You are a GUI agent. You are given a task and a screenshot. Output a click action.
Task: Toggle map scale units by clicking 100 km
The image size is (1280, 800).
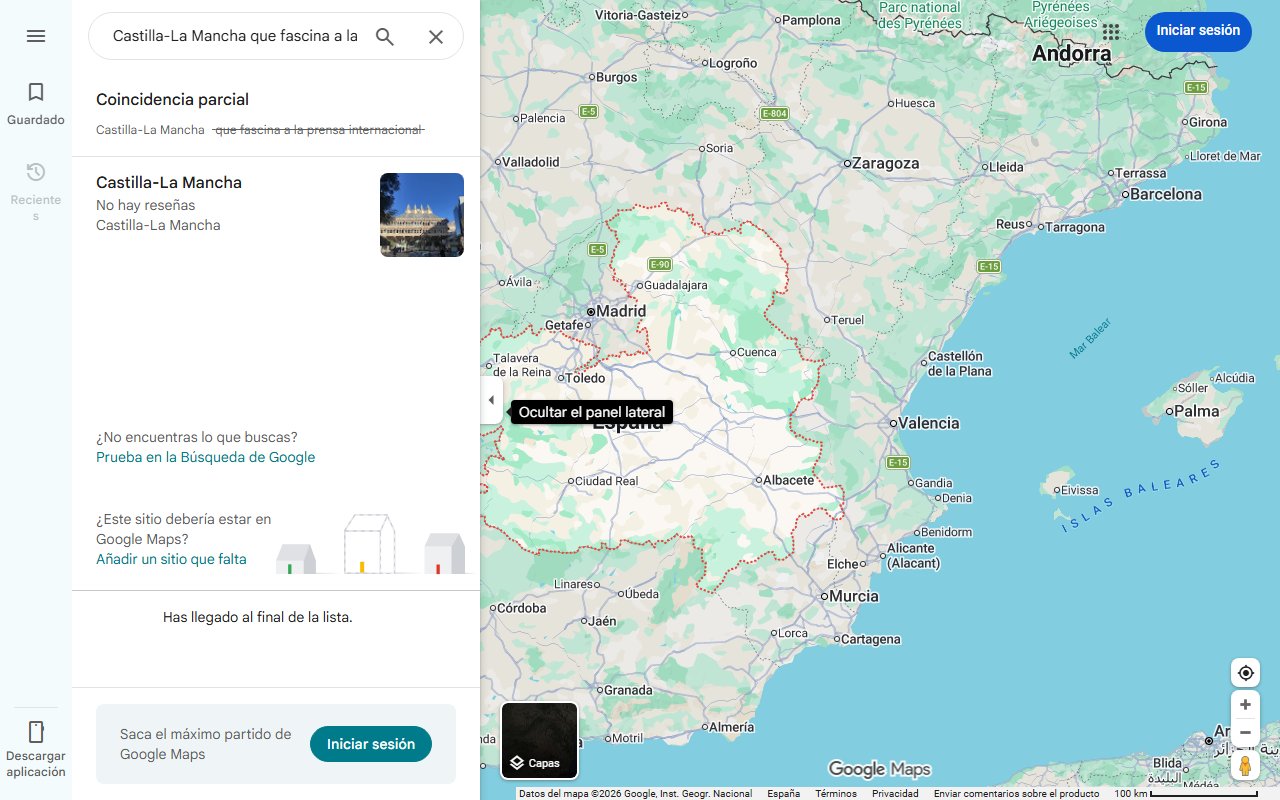point(1131,792)
